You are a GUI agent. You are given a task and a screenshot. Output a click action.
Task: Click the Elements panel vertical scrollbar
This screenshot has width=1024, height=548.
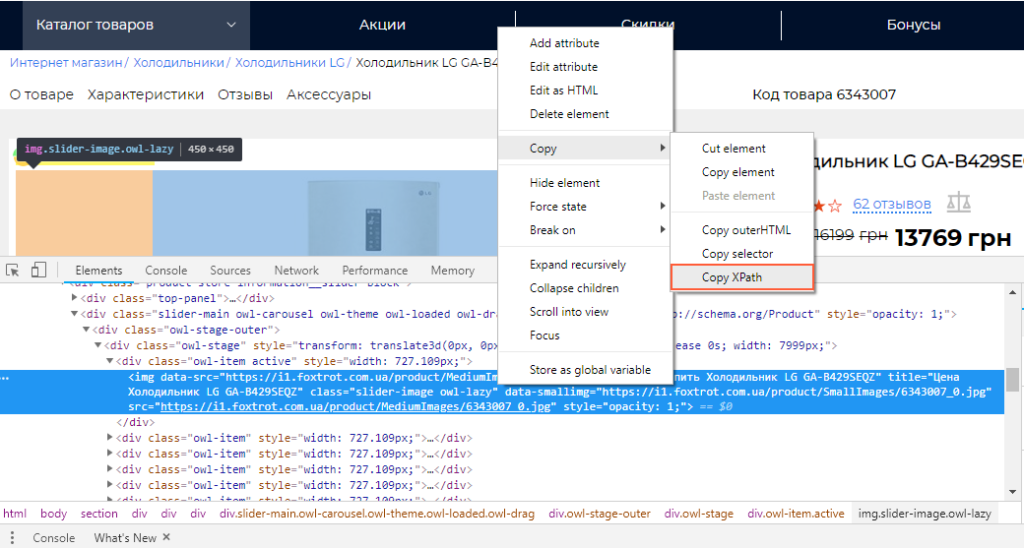click(x=1012, y=380)
